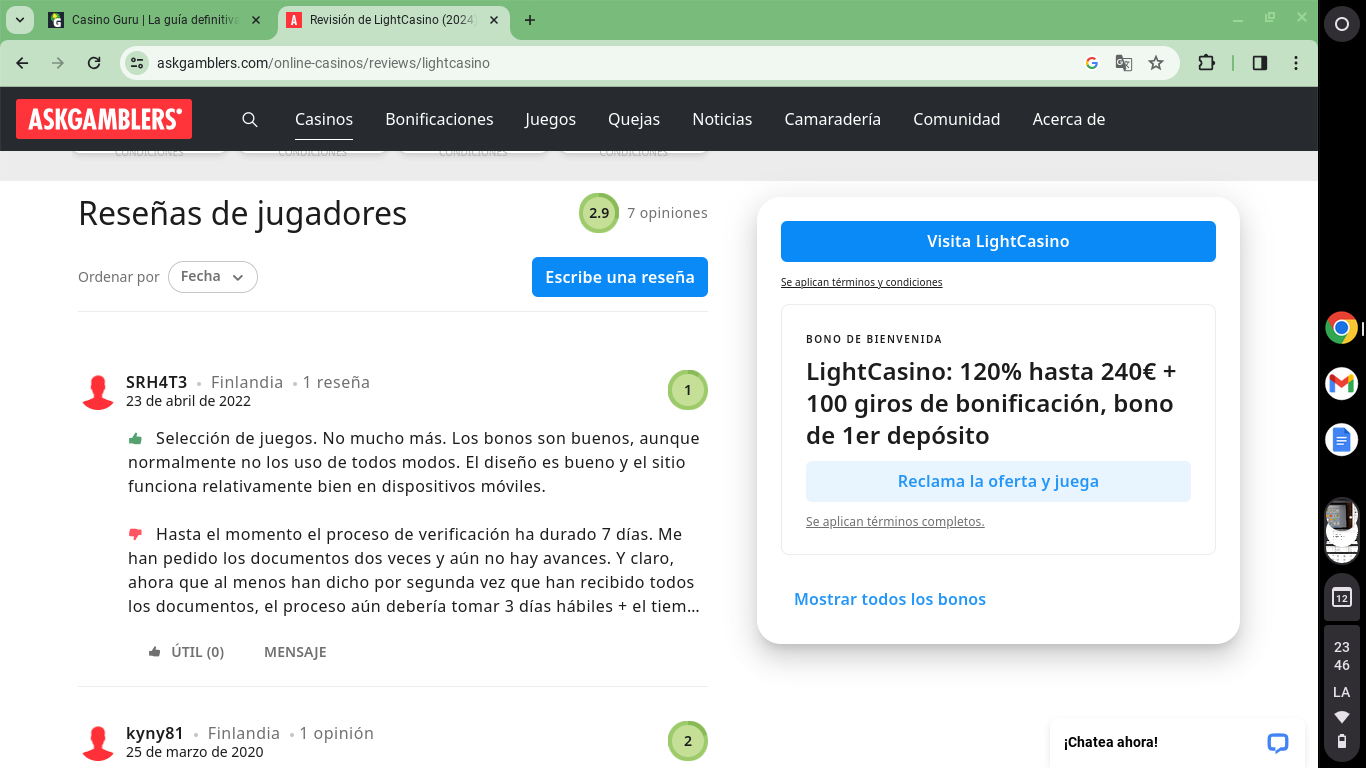Click the Wi-Fi status icon
The width and height of the screenshot is (1366, 768).
pyautogui.click(x=1342, y=717)
